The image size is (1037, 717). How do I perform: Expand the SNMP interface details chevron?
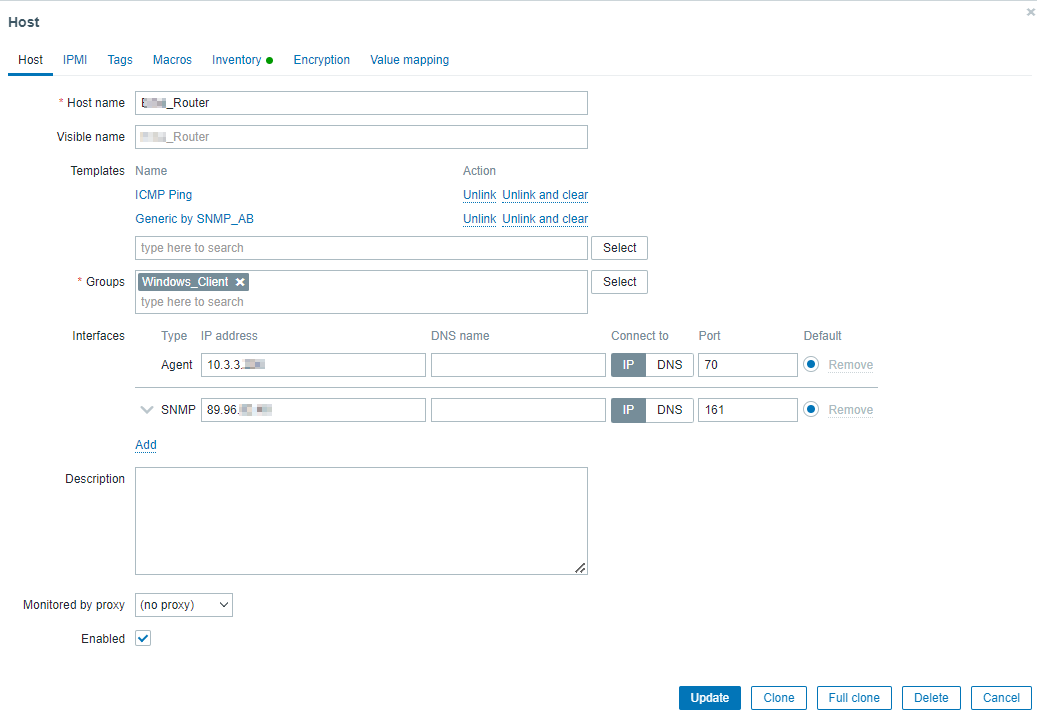[147, 410]
